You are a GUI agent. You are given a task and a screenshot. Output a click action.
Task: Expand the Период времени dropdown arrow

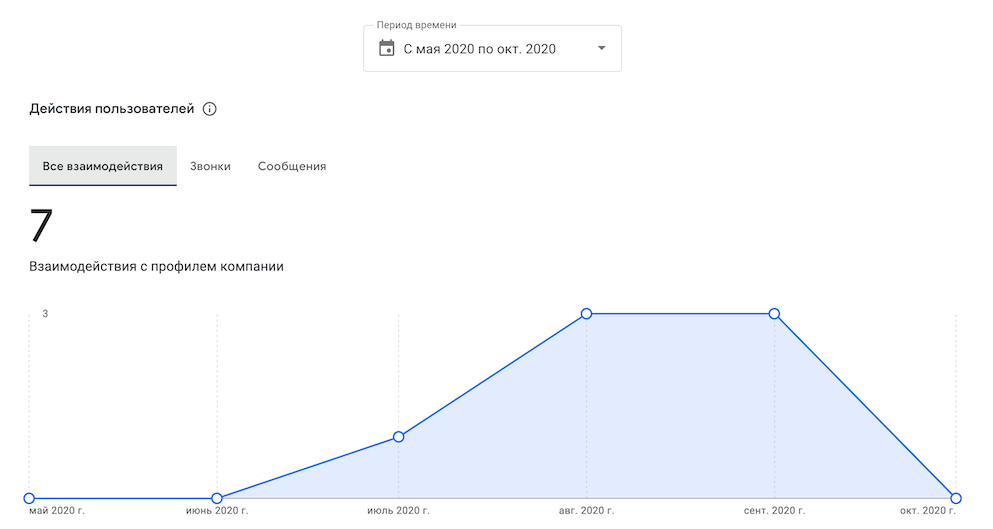pyautogui.click(x=602, y=48)
